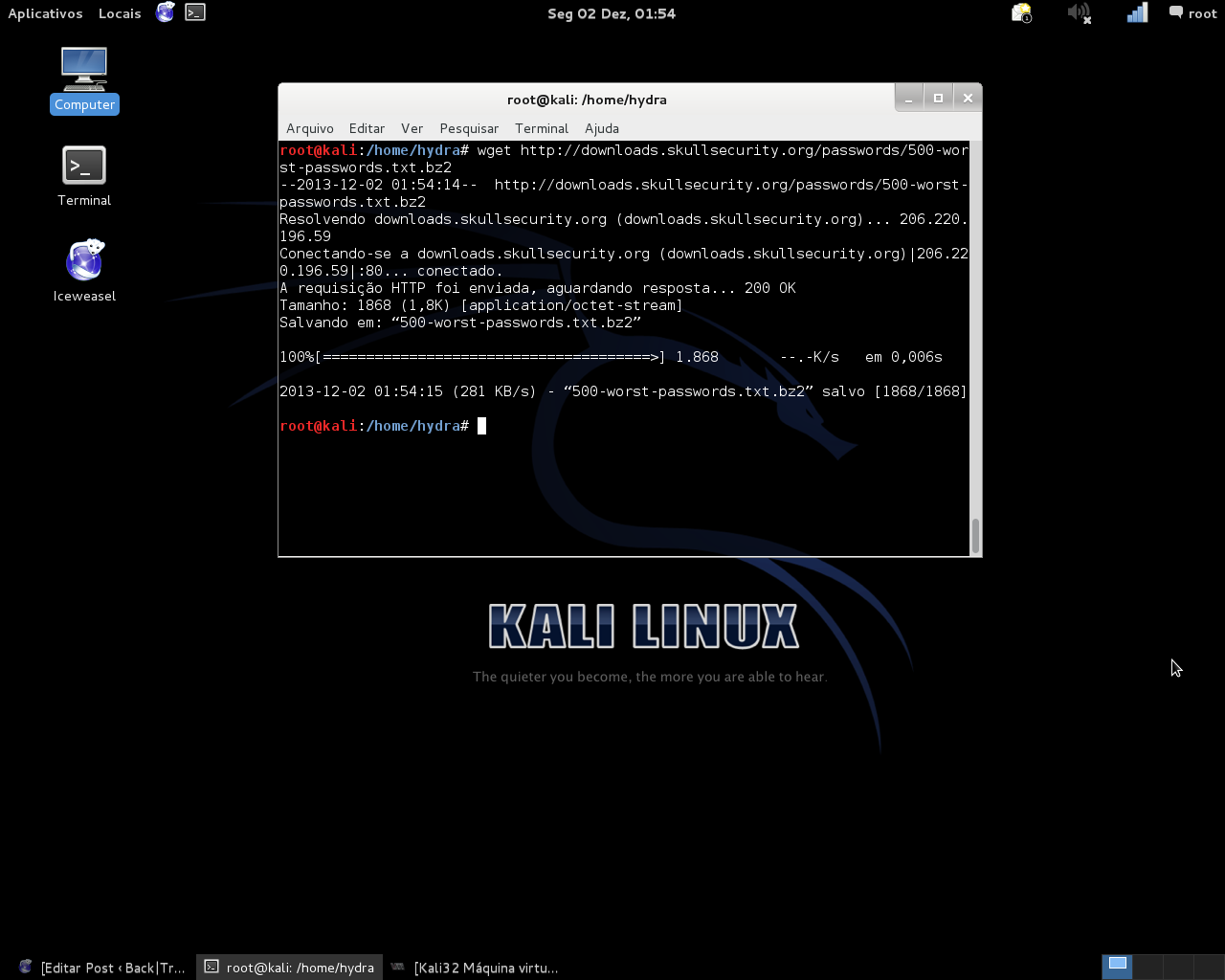This screenshot has height=980, width=1225.
Task: Open the Arquivo menu in terminal
Action: click(x=310, y=128)
